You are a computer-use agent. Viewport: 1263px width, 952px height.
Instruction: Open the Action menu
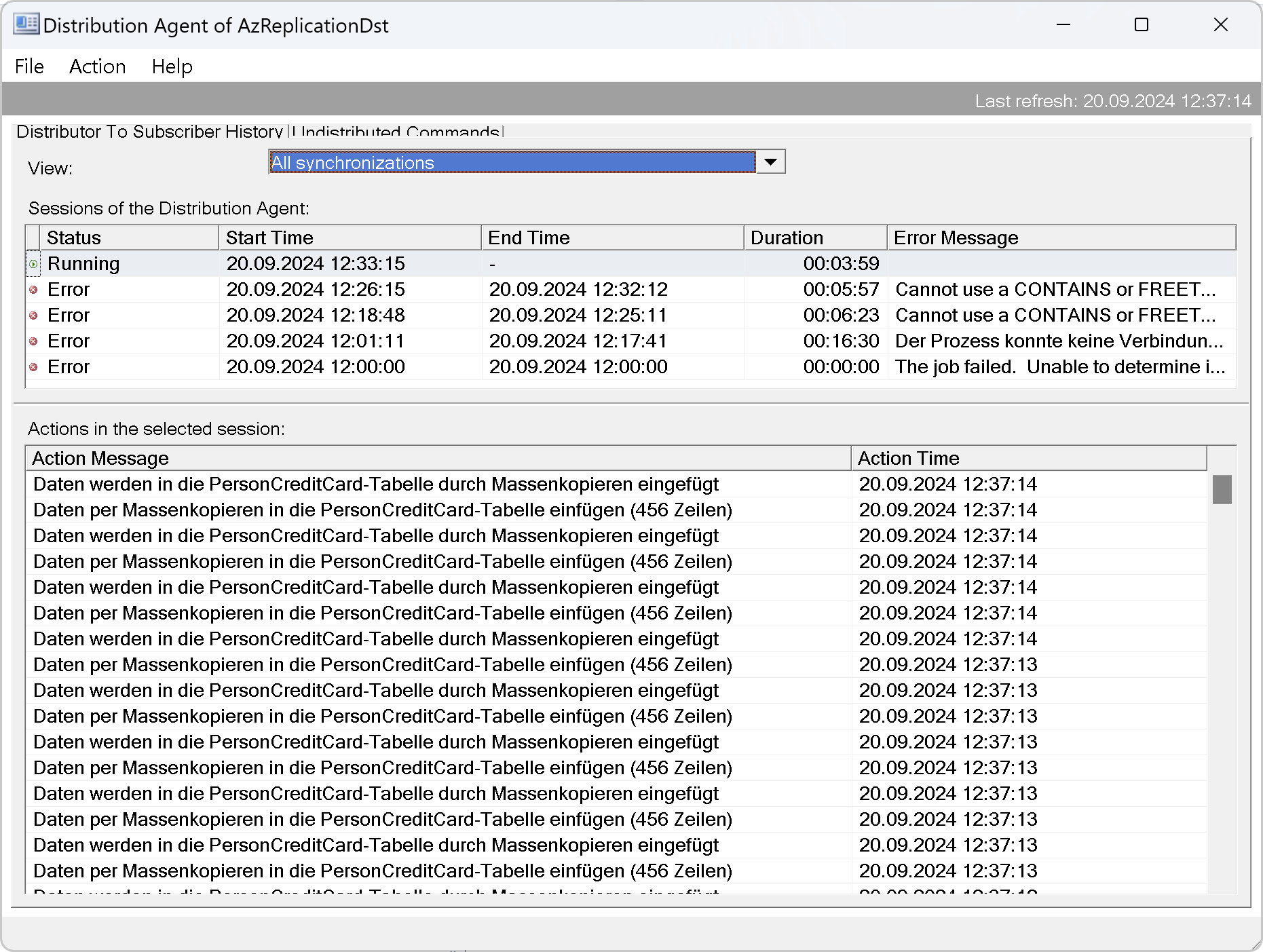(x=98, y=66)
